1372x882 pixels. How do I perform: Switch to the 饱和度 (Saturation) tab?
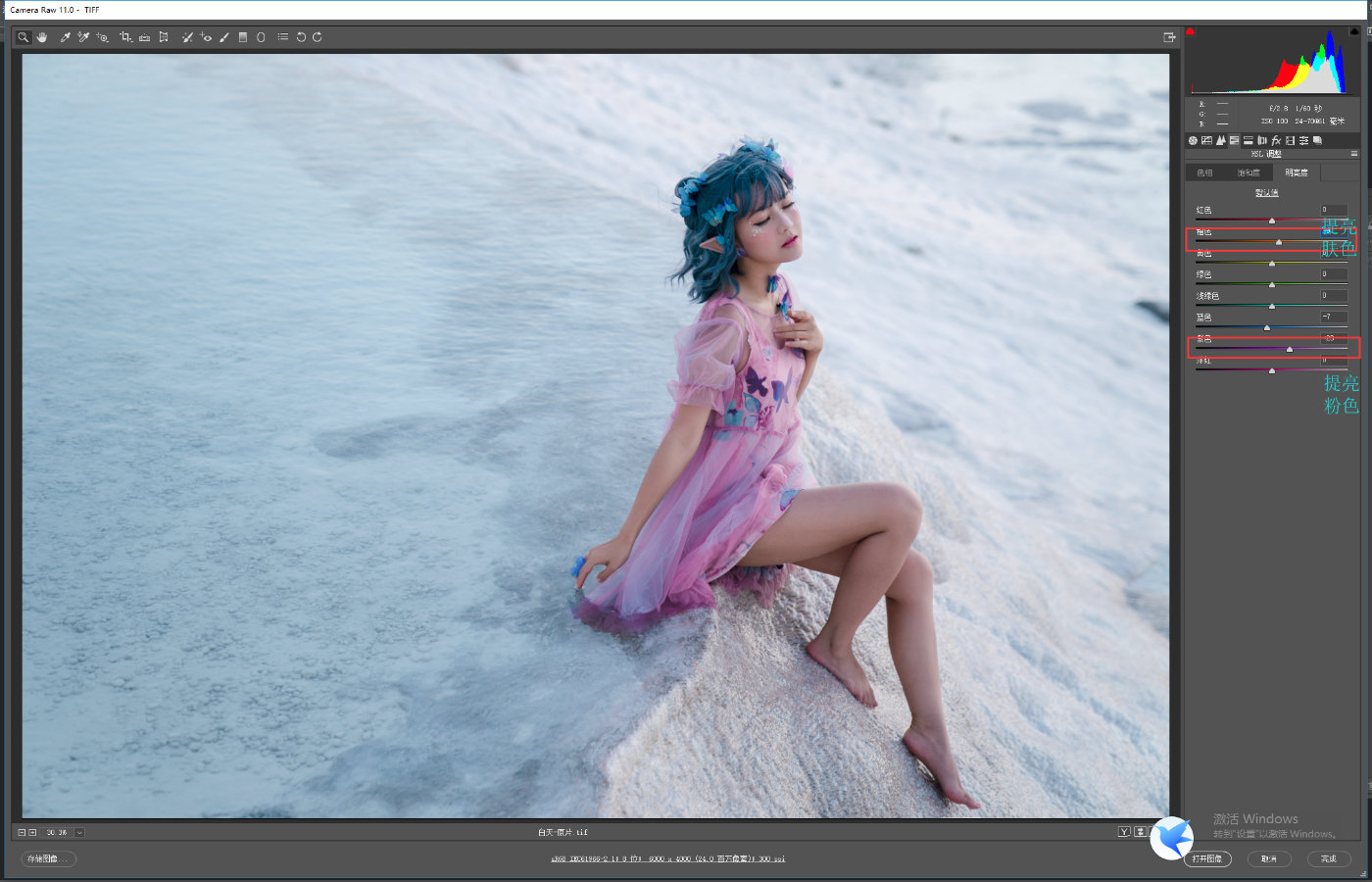click(1249, 172)
